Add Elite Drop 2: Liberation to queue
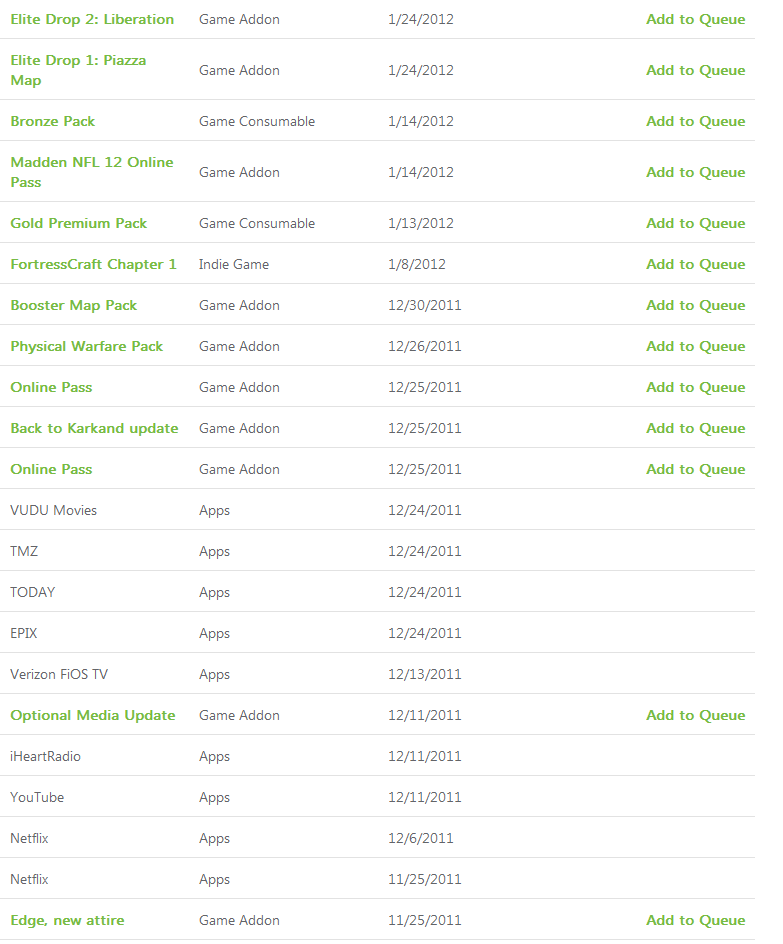The height and width of the screenshot is (944, 783). click(x=696, y=19)
